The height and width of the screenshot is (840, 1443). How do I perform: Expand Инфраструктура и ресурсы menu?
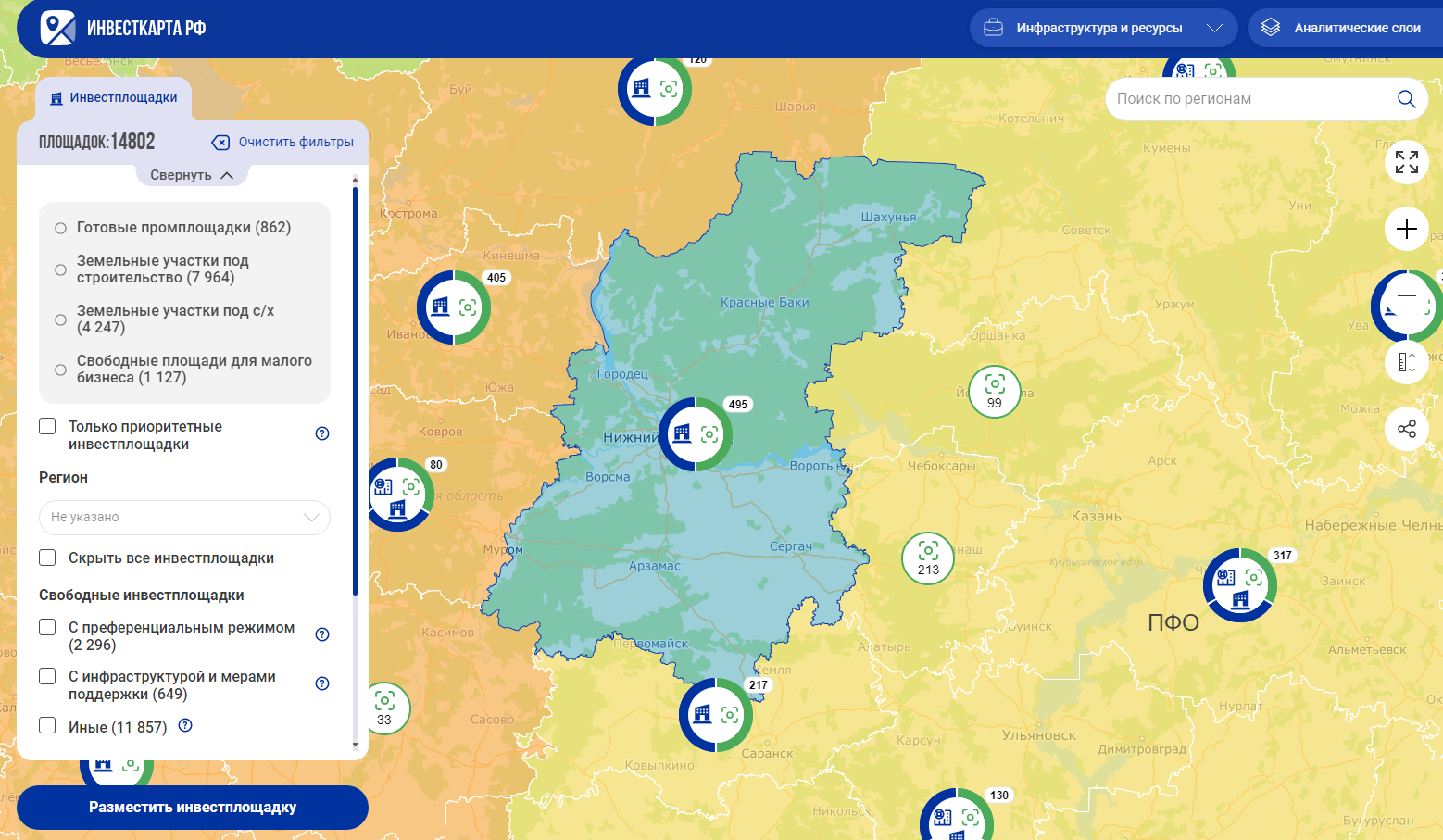1102,28
